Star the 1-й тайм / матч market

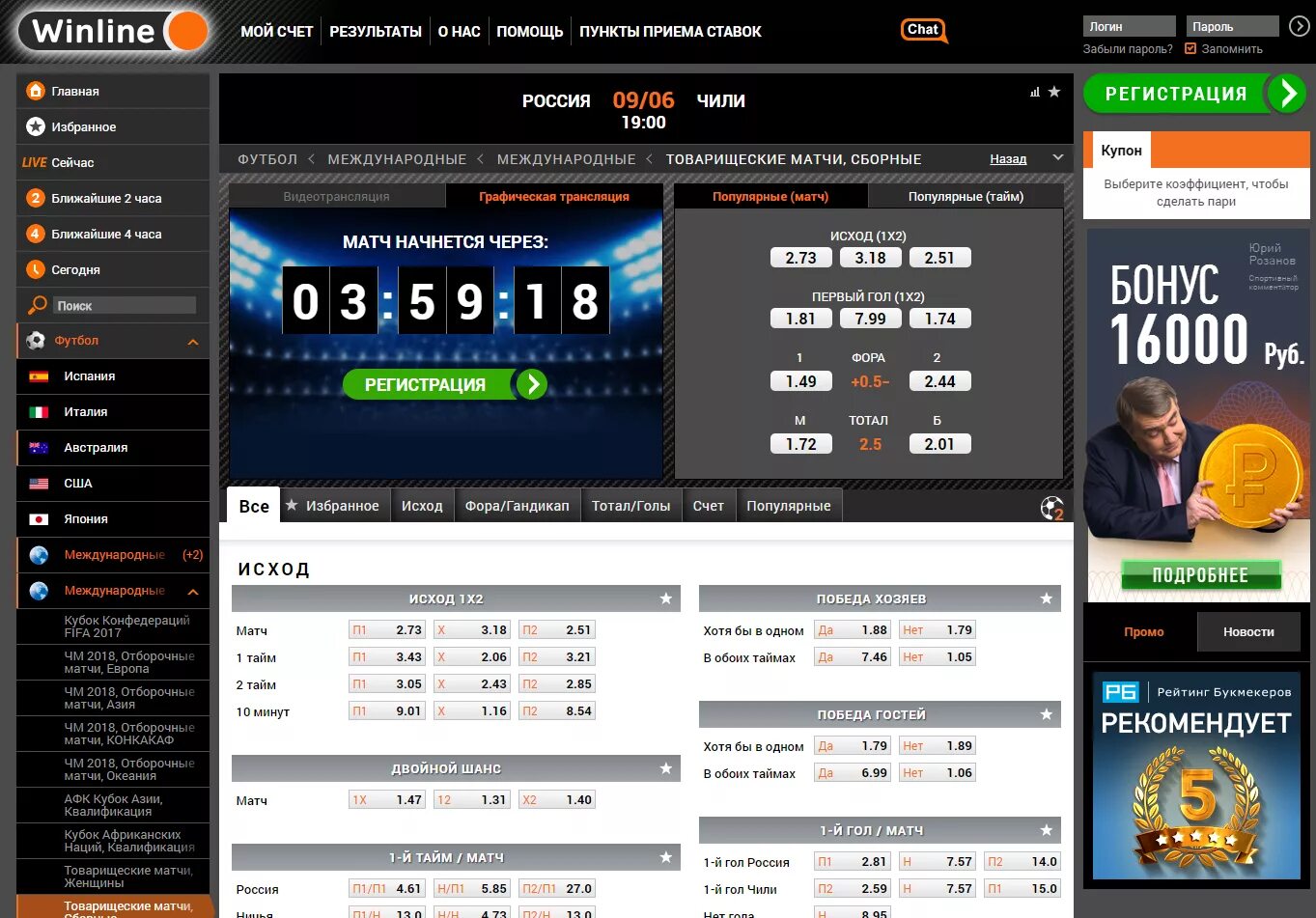[x=665, y=857]
